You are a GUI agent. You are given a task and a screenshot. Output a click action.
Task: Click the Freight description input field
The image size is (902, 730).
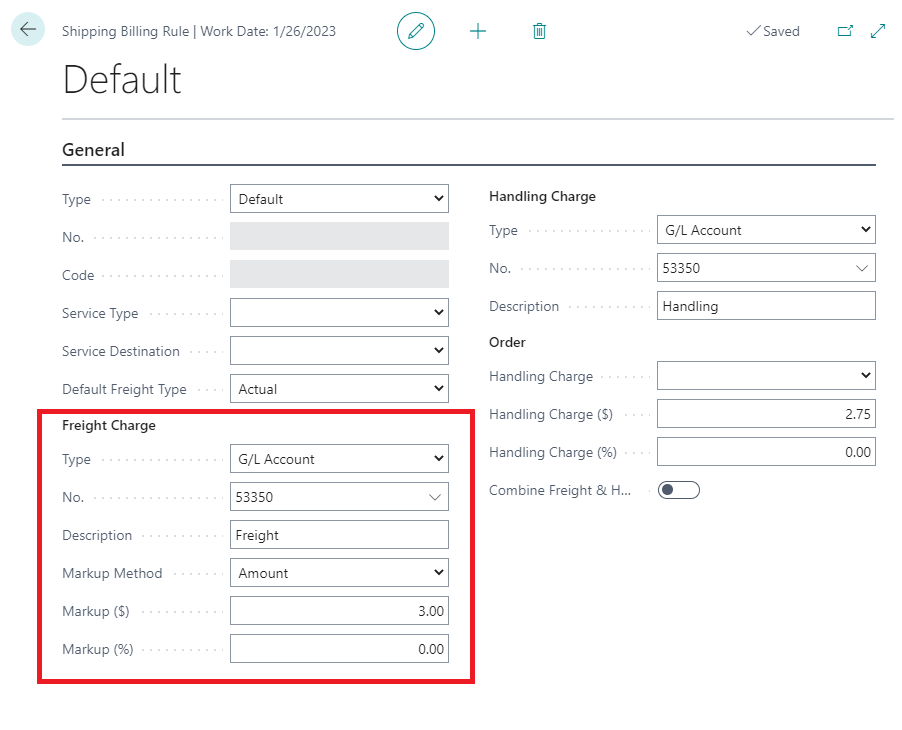coord(339,535)
